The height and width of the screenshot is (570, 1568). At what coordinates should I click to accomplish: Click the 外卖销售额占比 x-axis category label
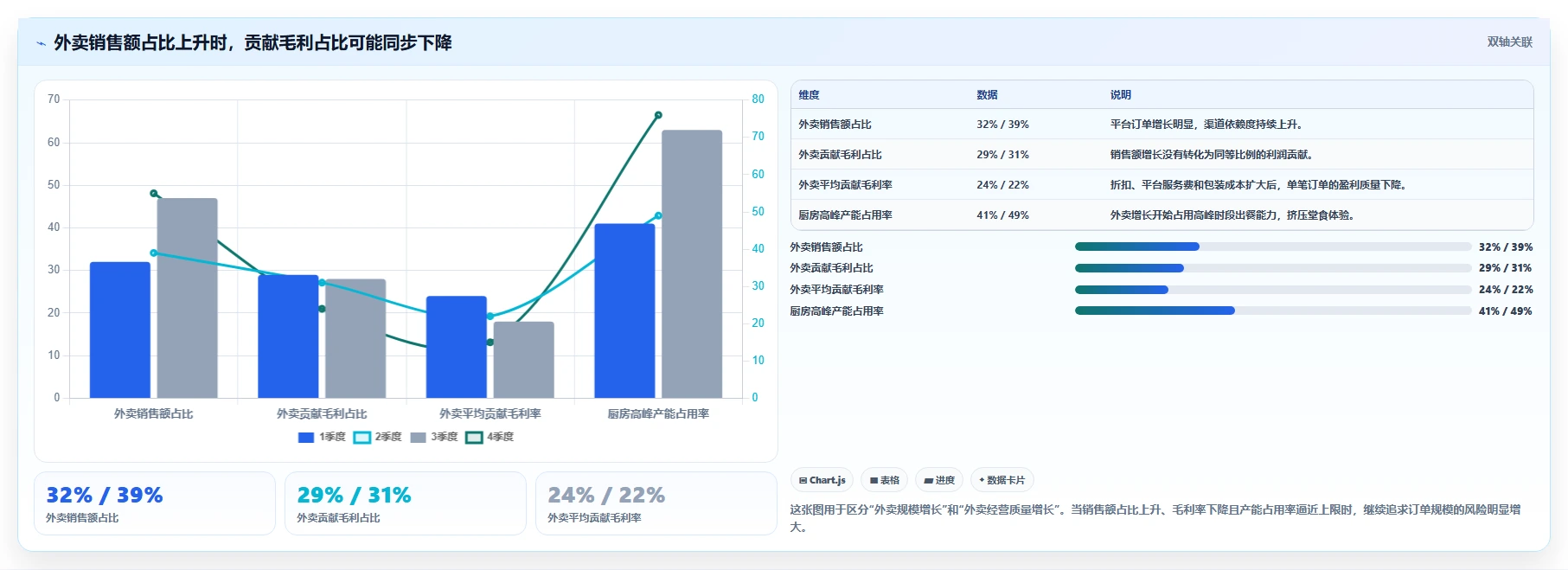(x=154, y=414)
